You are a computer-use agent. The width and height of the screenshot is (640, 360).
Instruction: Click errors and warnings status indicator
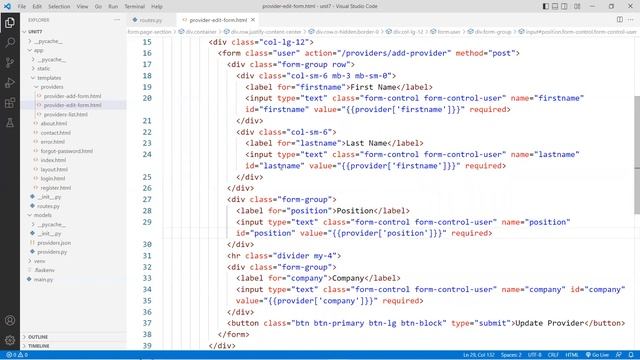(17, 355)
